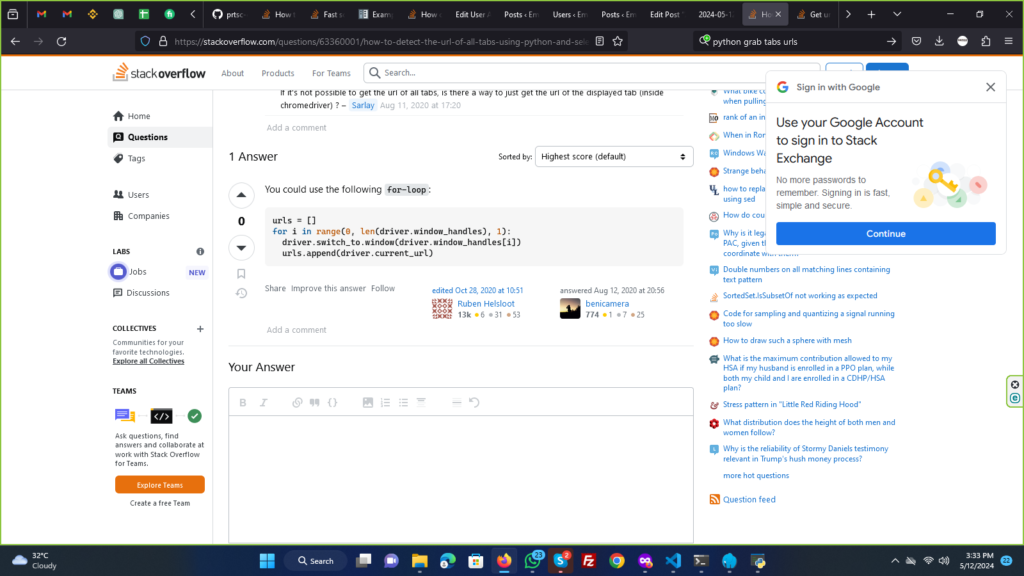Click Continue to sign in with Google
The height and width of the screenshot is (576, 1024).
pyautogui.click(x=885, y=234)
